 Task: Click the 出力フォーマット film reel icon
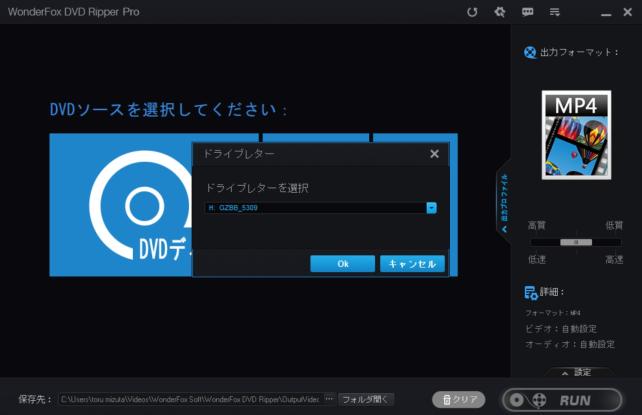pyautogui.click(x=530, y=52)
